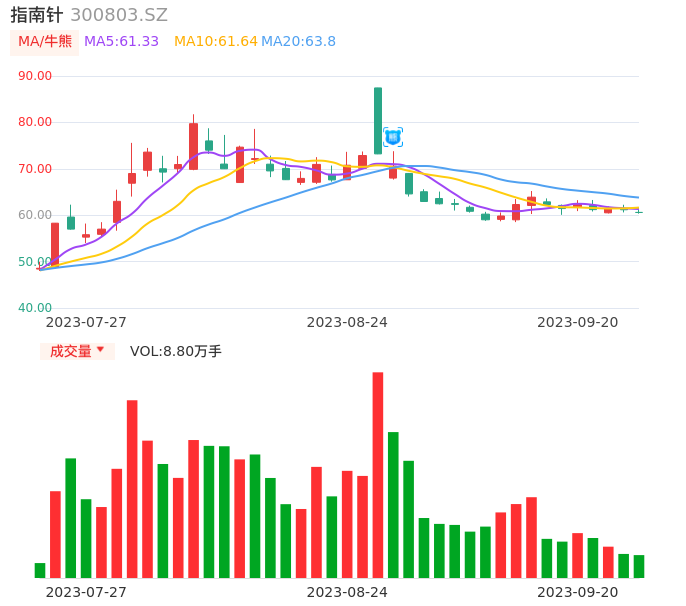Click the 2023-07-27 date under volume chart
The width and height of the screenshot is (686, 606).
(x=86, y=592)
